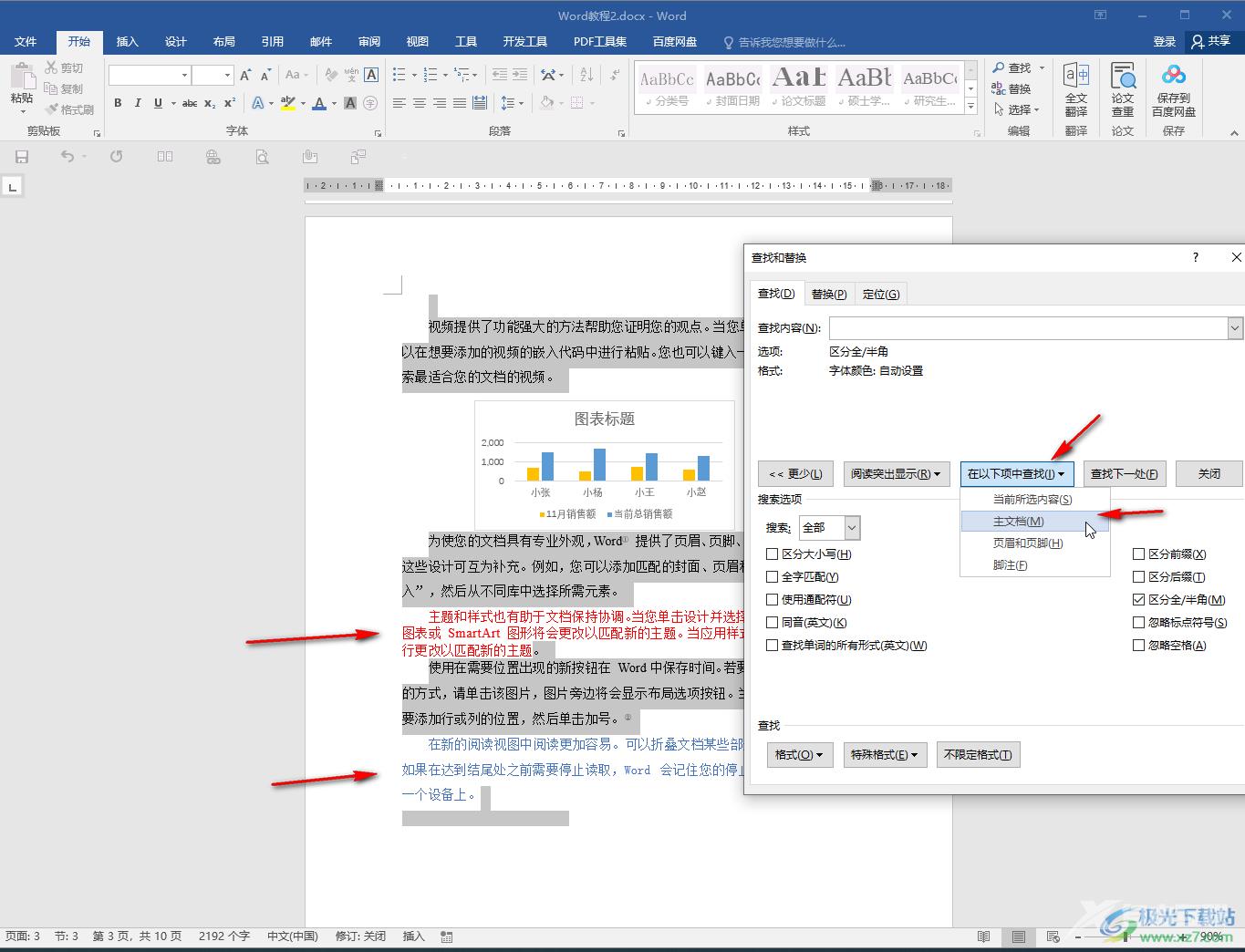Image resolution: width=1245 pixels, height=952 pixels.
Task: Click the 不限定格式(T) button
Action: point(978,755)
